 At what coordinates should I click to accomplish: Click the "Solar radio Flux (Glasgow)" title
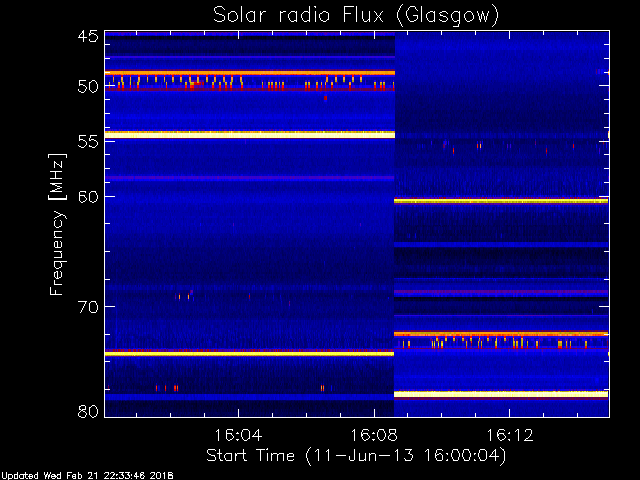pos(356,16)
